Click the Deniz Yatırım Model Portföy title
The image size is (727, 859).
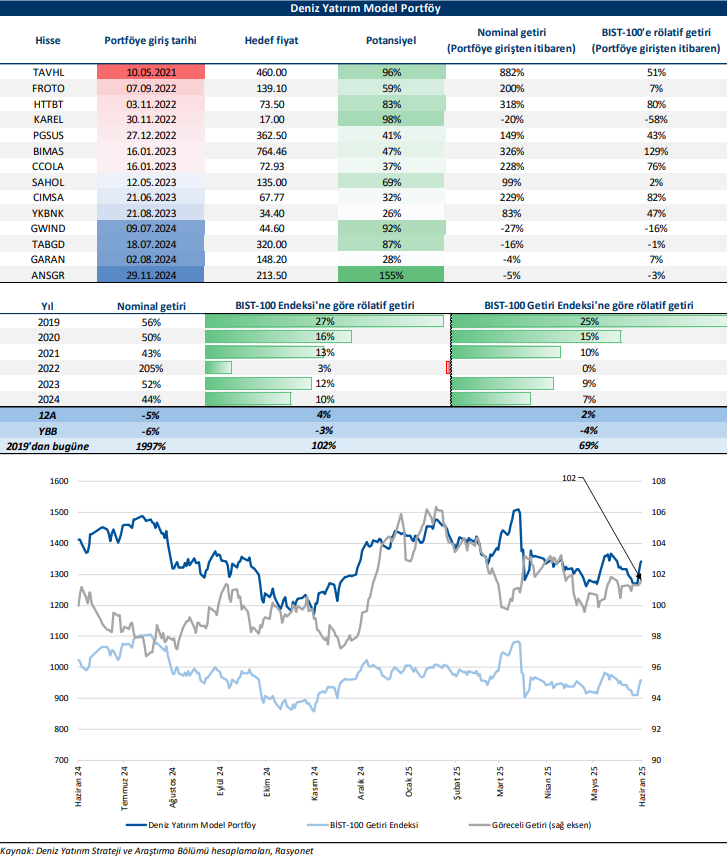363,8
